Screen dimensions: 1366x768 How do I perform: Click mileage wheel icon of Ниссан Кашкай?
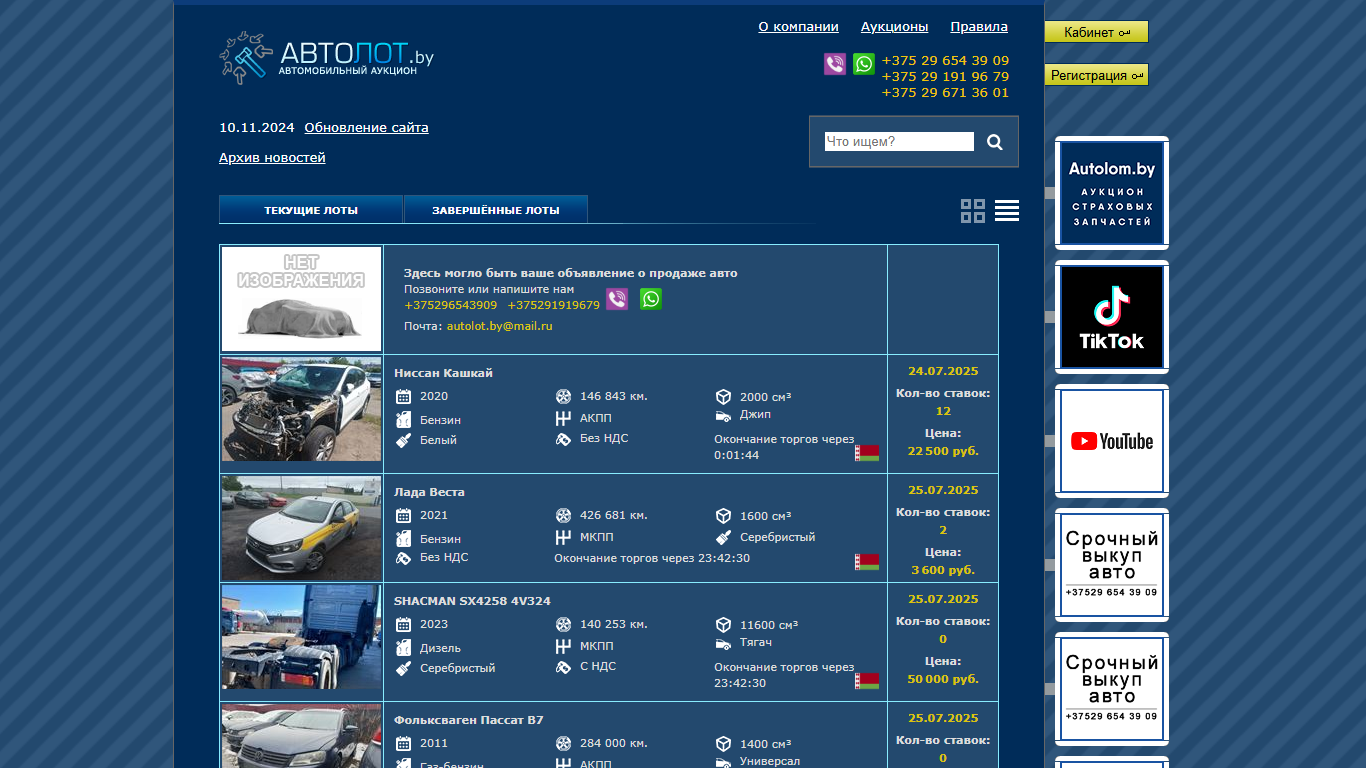coord(563,397)
